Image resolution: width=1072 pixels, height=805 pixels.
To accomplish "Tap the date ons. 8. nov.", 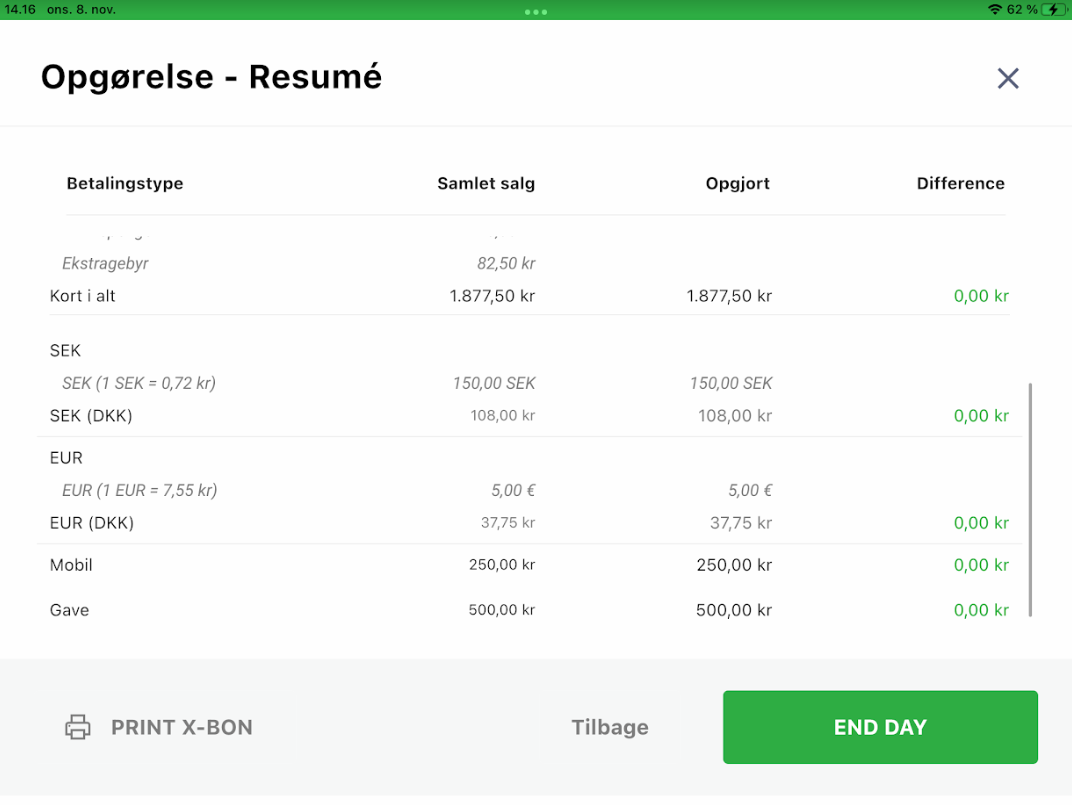I will tap(81, 10).
